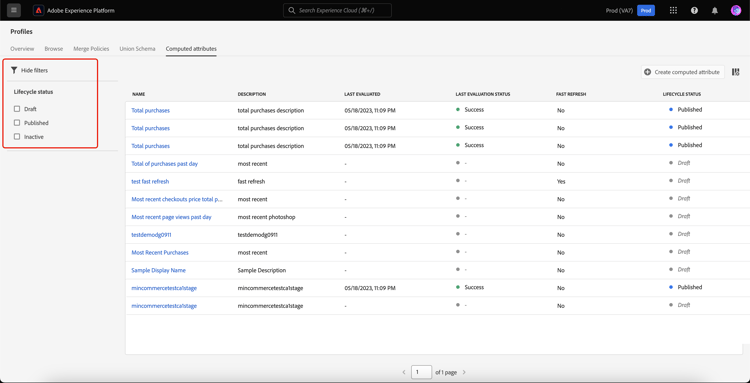
Task: Click the LAST EVALUATION STATUS column header
Action: pos(483,94)
